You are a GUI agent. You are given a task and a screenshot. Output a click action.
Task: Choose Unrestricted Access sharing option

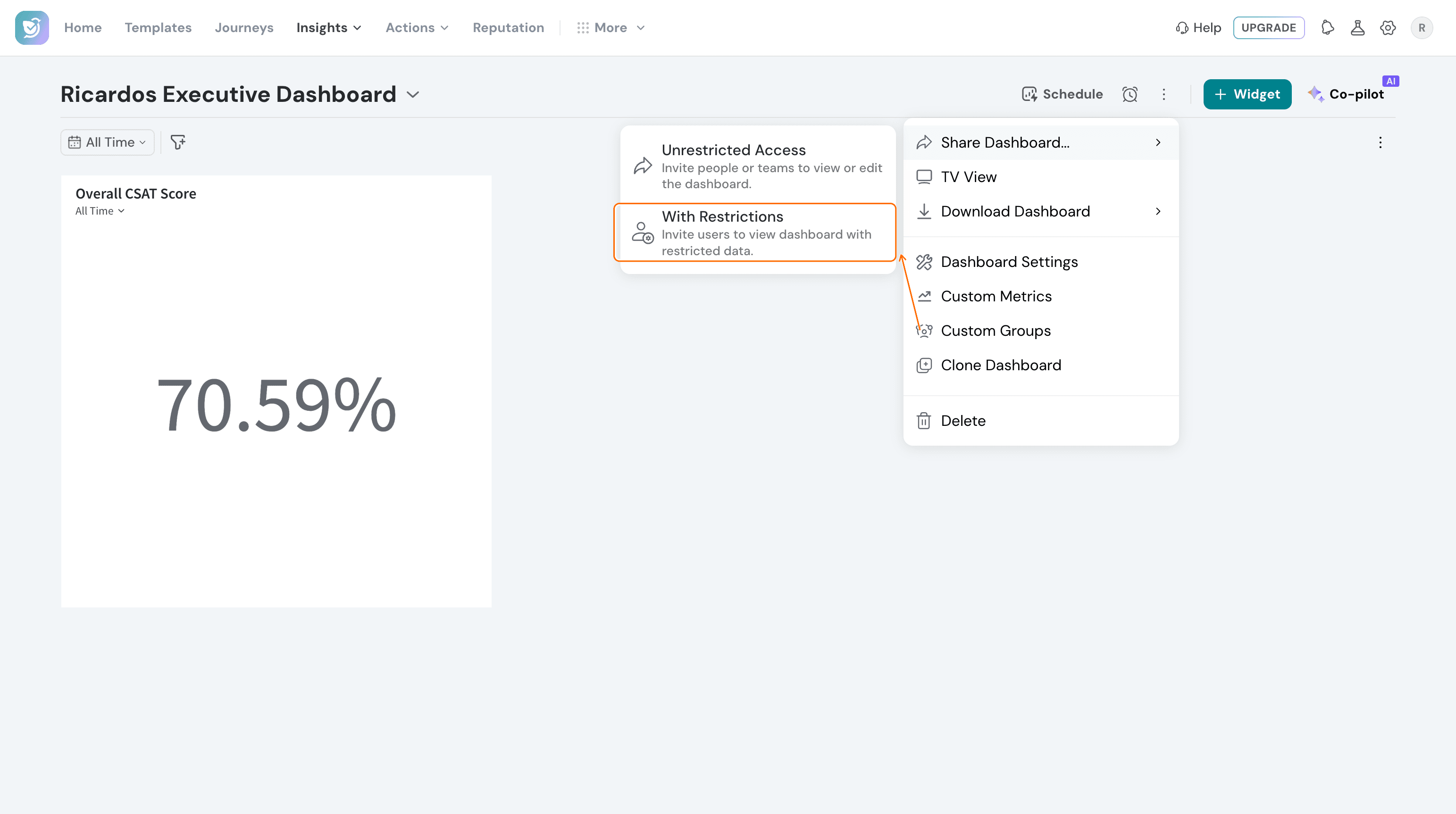click(757, 166)
